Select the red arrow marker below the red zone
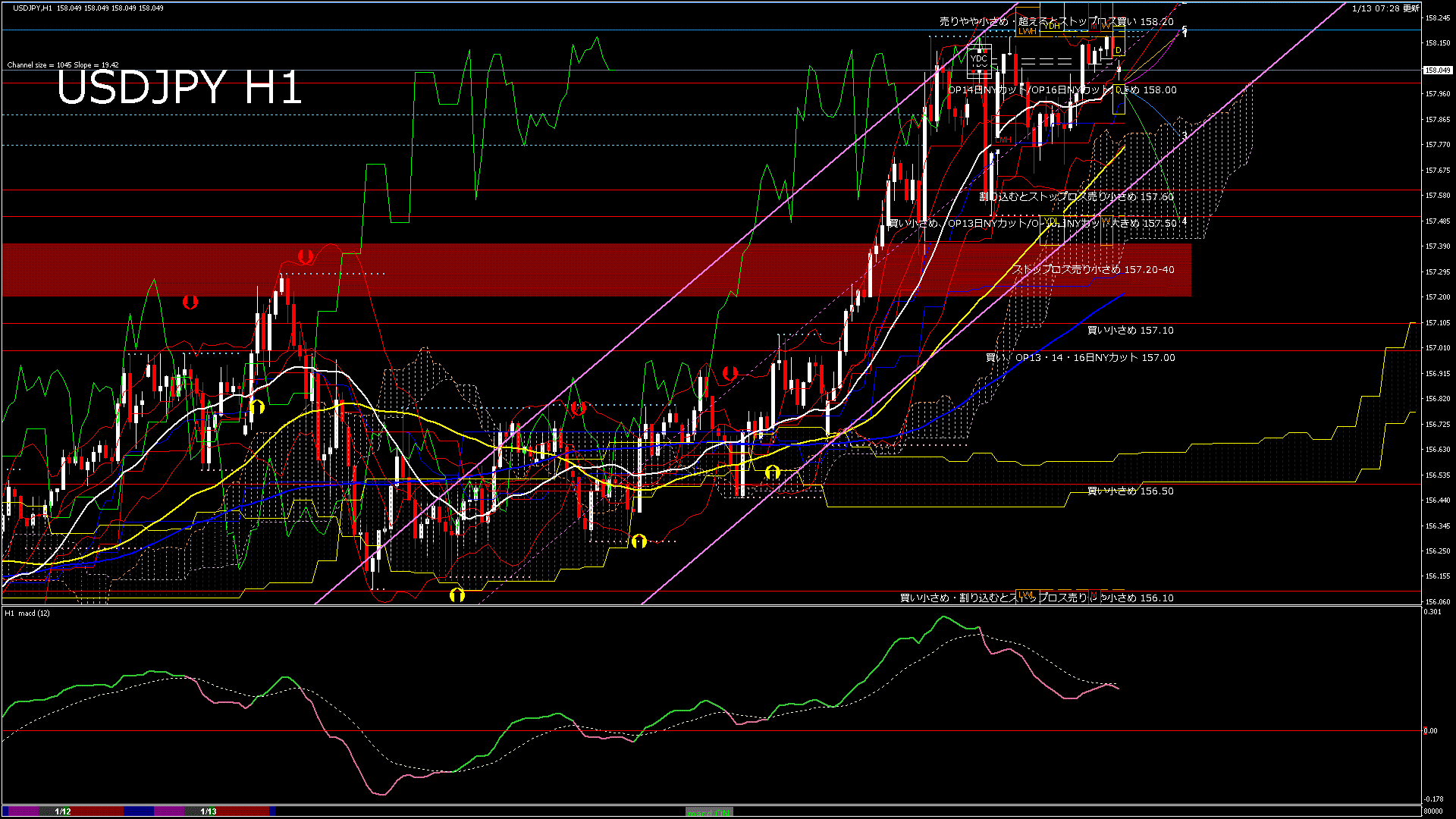This screenshot has width=1456, height=819. [x=190, y=303]
